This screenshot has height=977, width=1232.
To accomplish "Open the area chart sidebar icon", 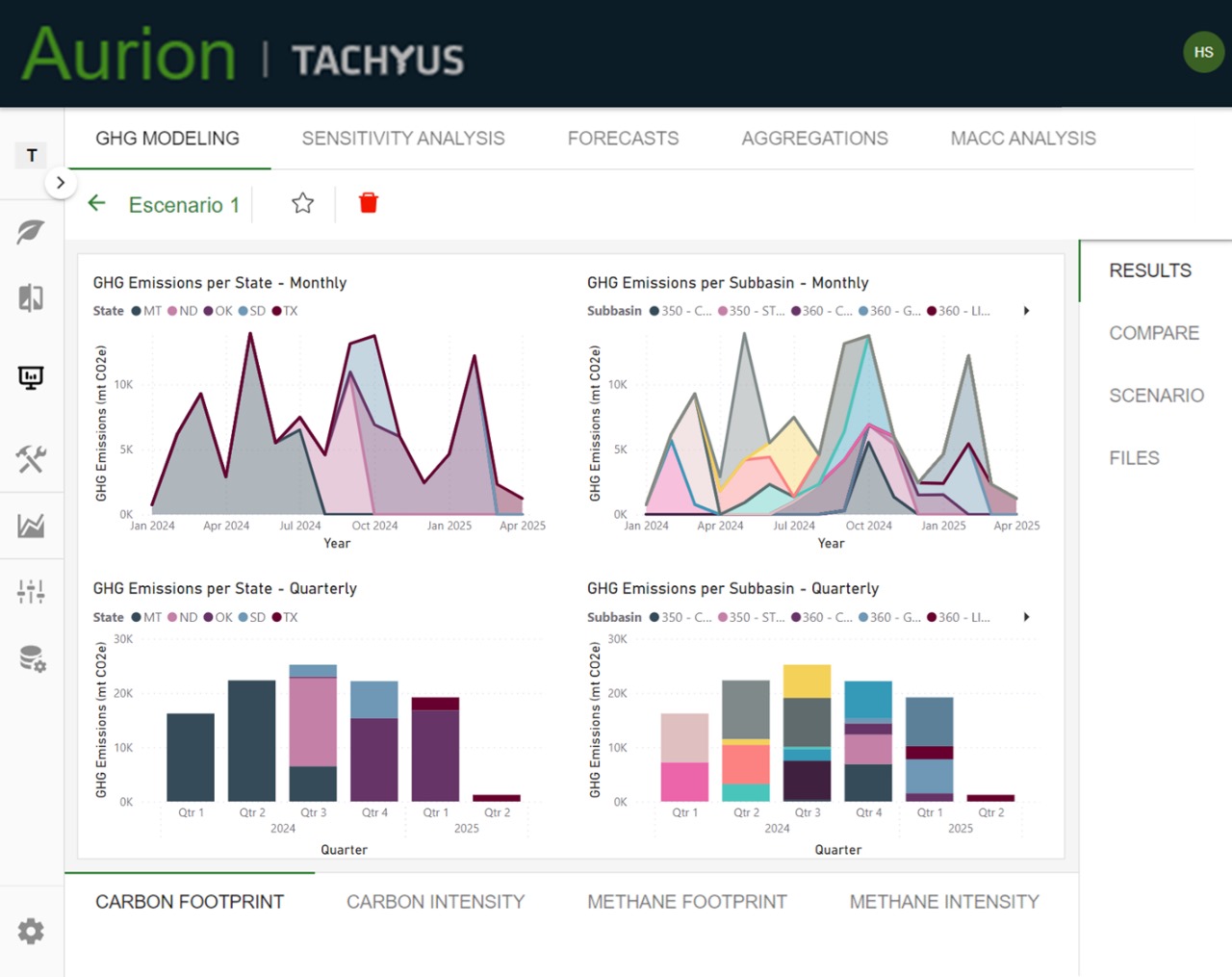I will pos(31,526).
